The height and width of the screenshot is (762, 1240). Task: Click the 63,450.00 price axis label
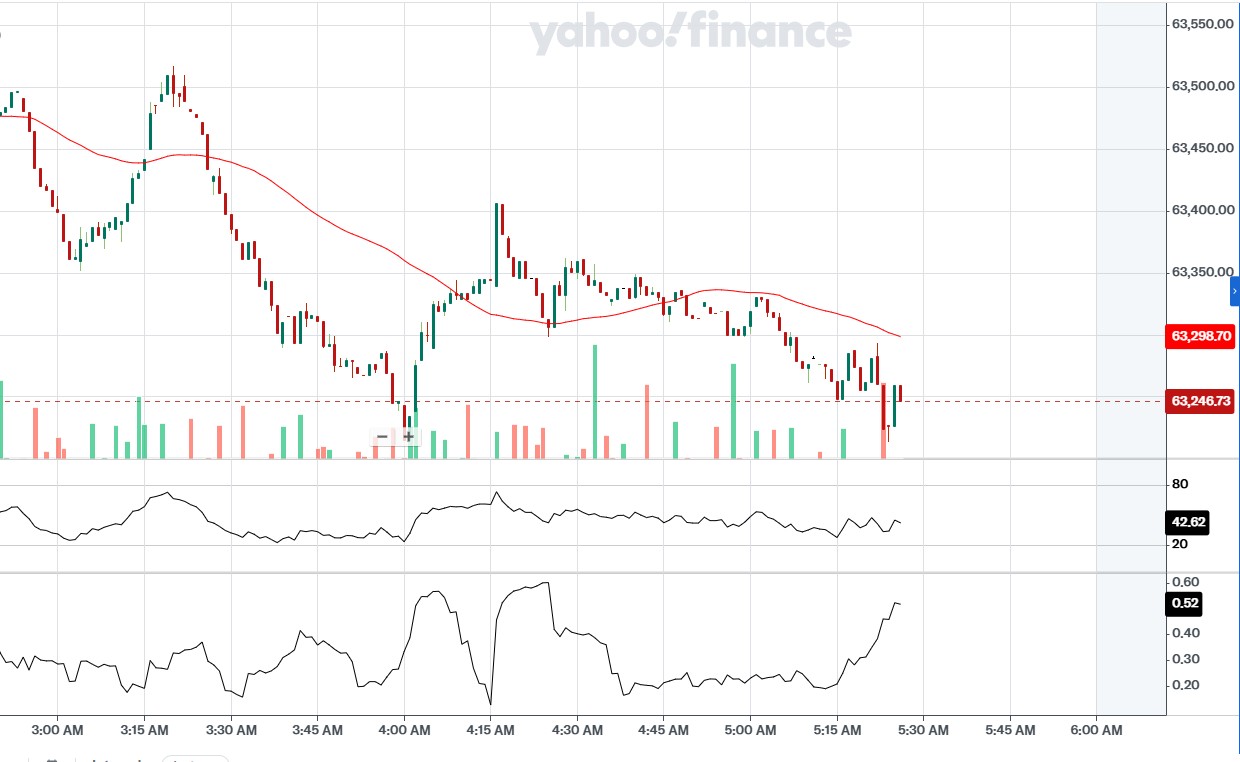point(1201,148)
